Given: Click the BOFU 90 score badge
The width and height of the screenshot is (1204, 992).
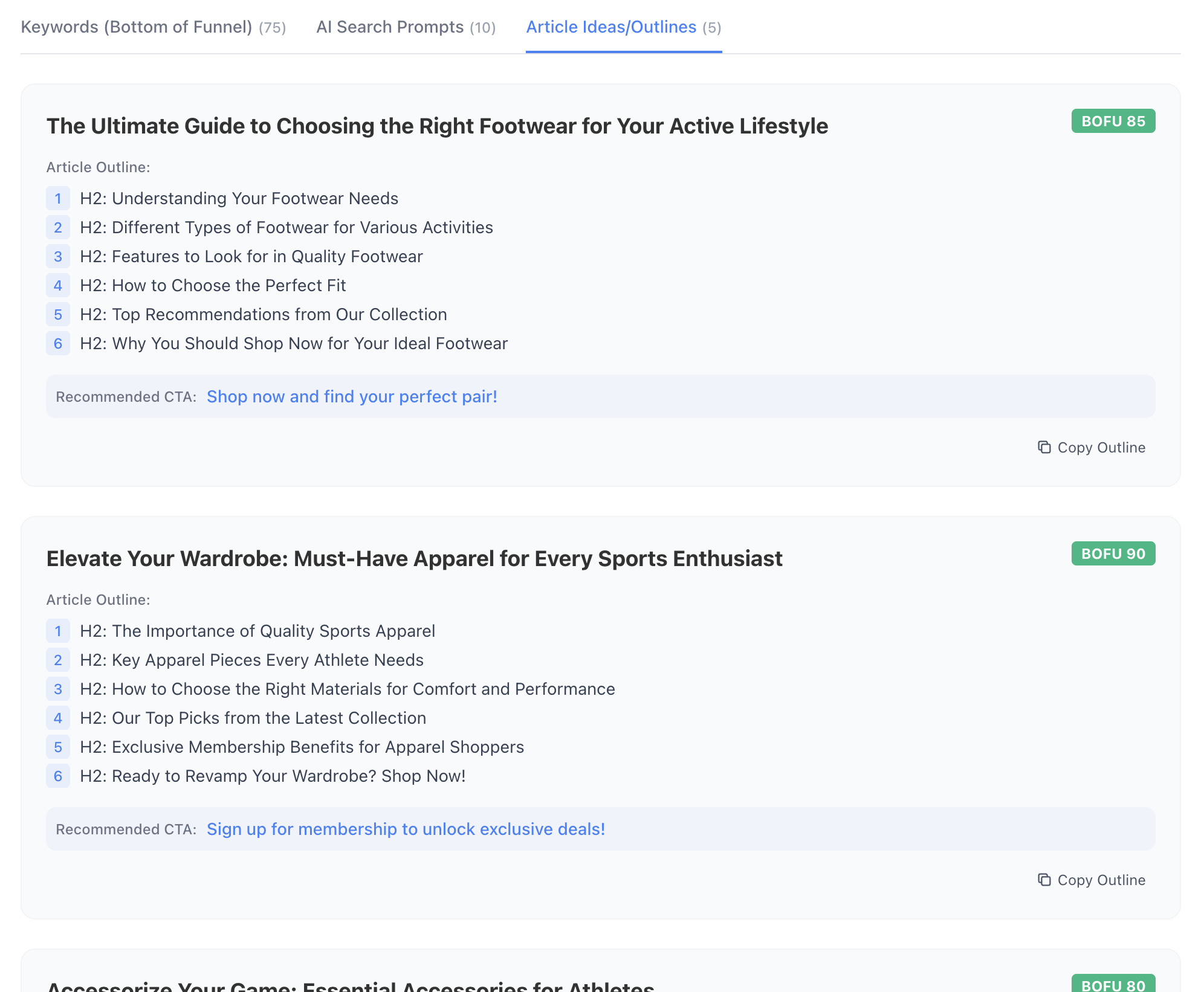Looking at the screenshot, I should point(1113,553).
